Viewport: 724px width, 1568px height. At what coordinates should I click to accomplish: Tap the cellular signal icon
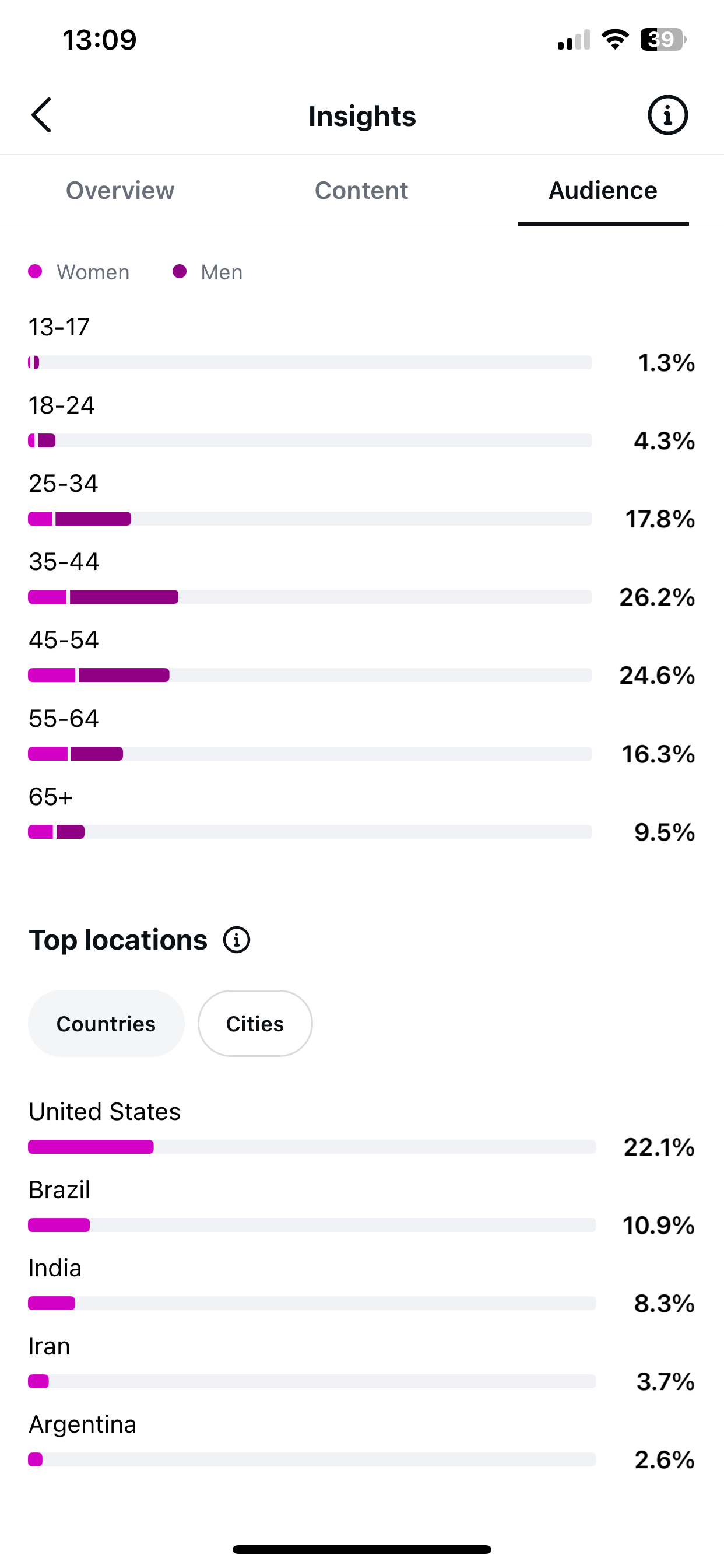click(x=574, y=40)
